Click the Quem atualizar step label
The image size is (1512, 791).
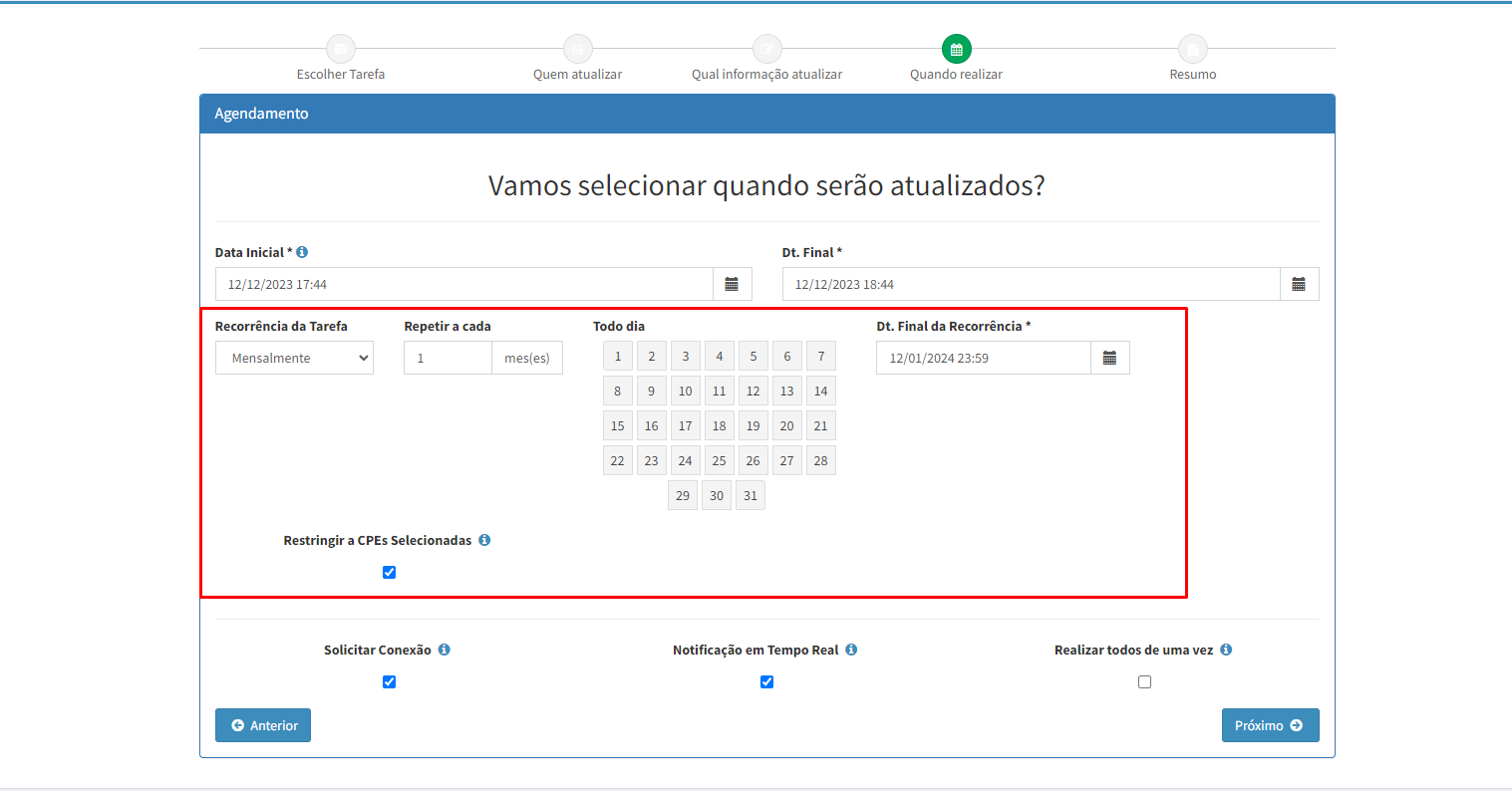(x=578, y=75)
